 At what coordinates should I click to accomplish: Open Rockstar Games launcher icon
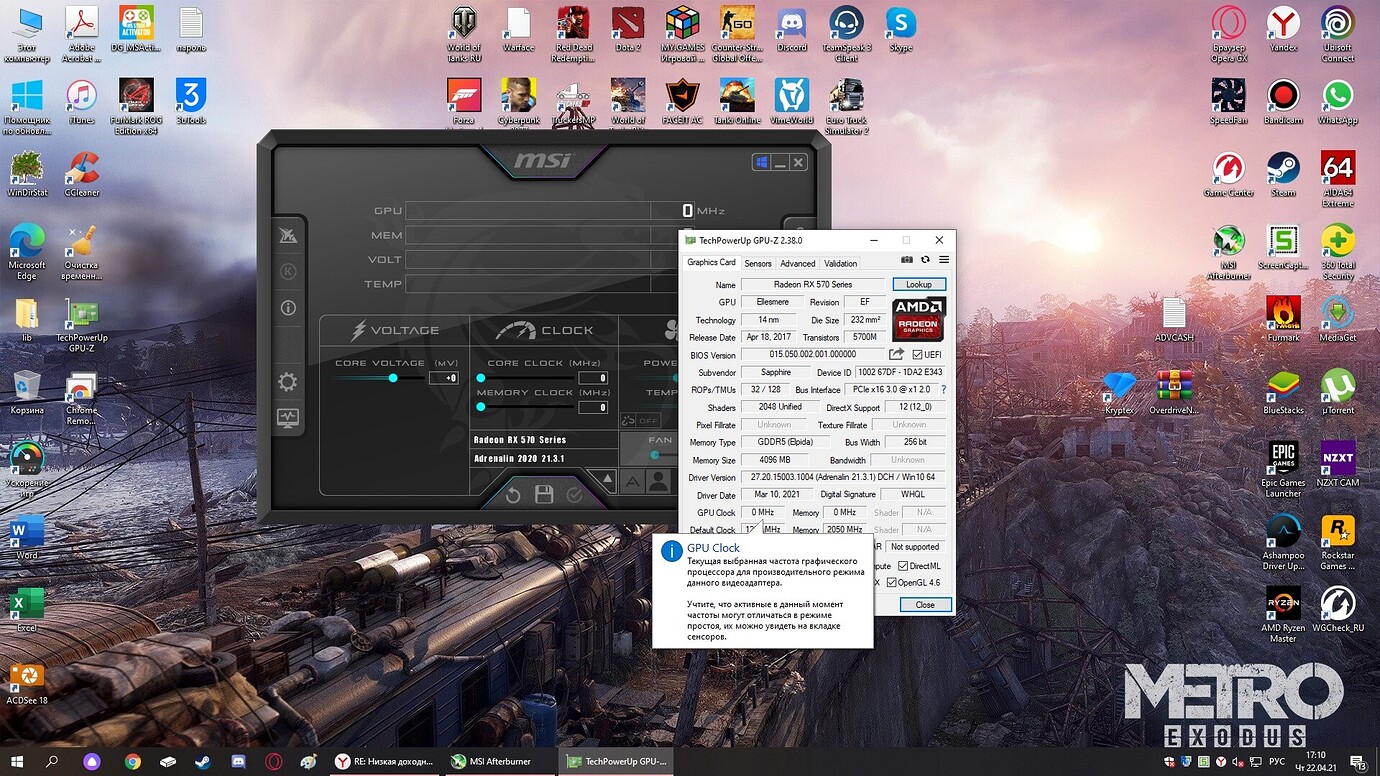point(1338,542)
